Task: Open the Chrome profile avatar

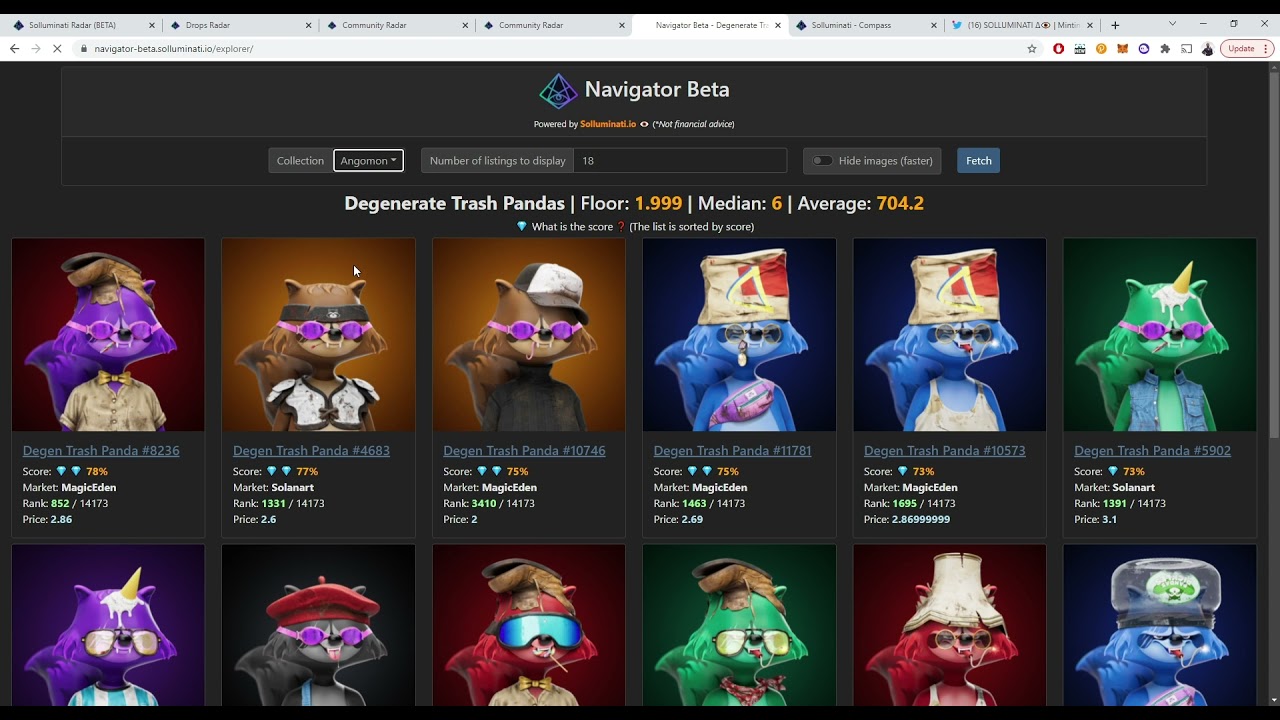Action: pos(1207,48)
